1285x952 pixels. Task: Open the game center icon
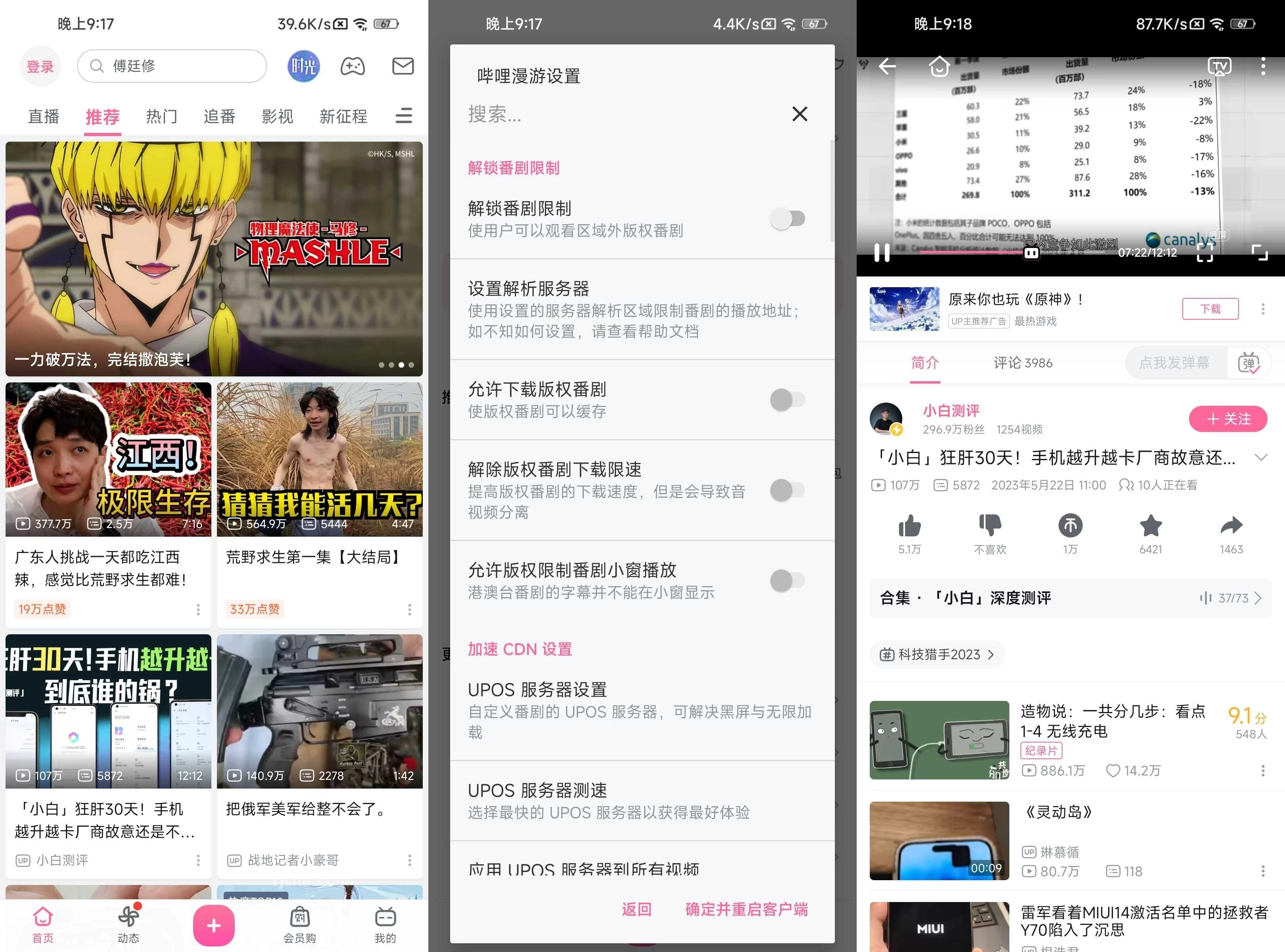[353, 66]
